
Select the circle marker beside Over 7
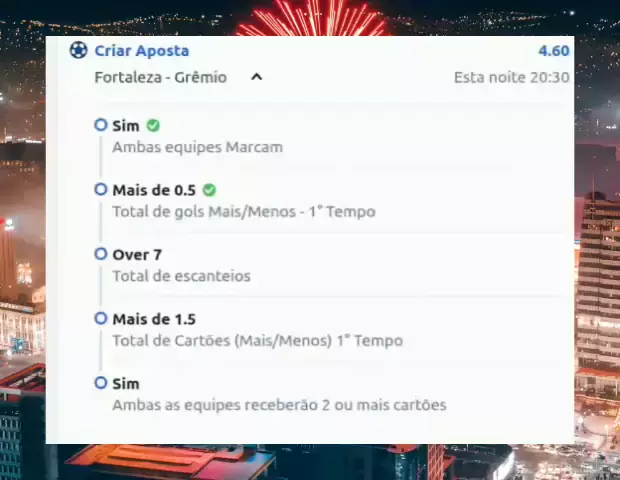click(x=101, y=254)
